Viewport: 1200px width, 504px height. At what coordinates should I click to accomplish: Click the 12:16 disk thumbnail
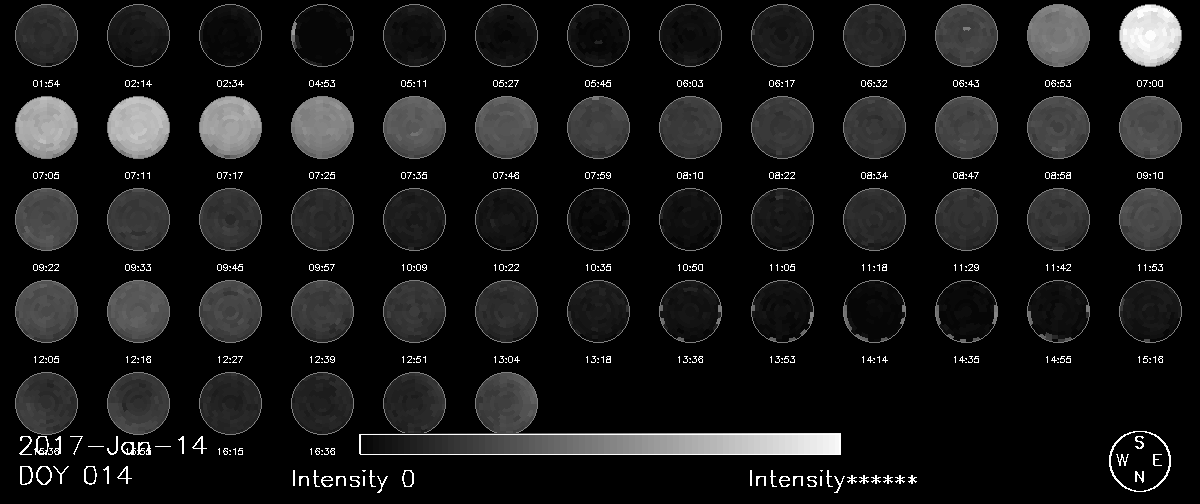pos(138,311)
